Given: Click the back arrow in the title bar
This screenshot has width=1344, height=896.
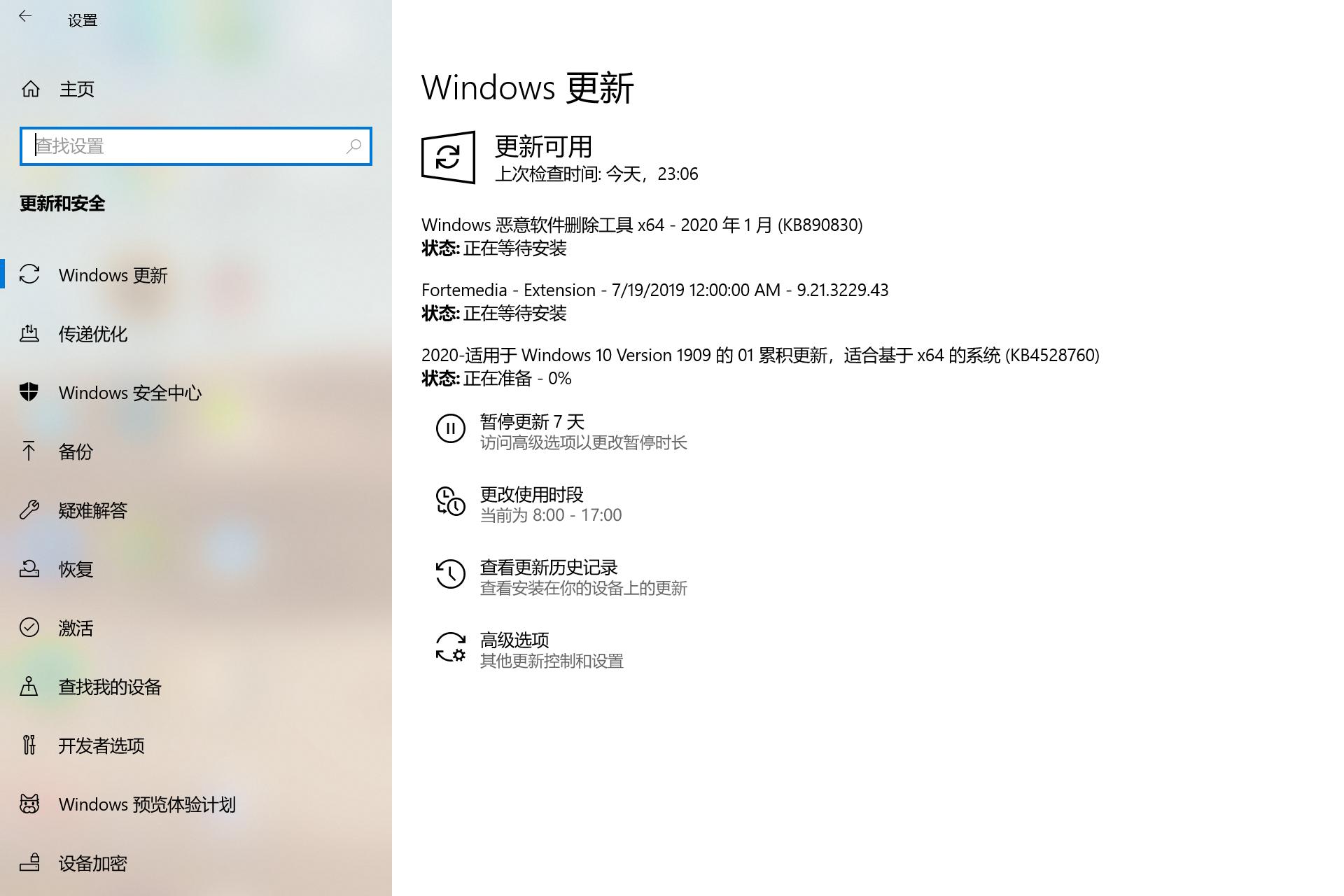Looking at the screenshot, I should point(25,16).
